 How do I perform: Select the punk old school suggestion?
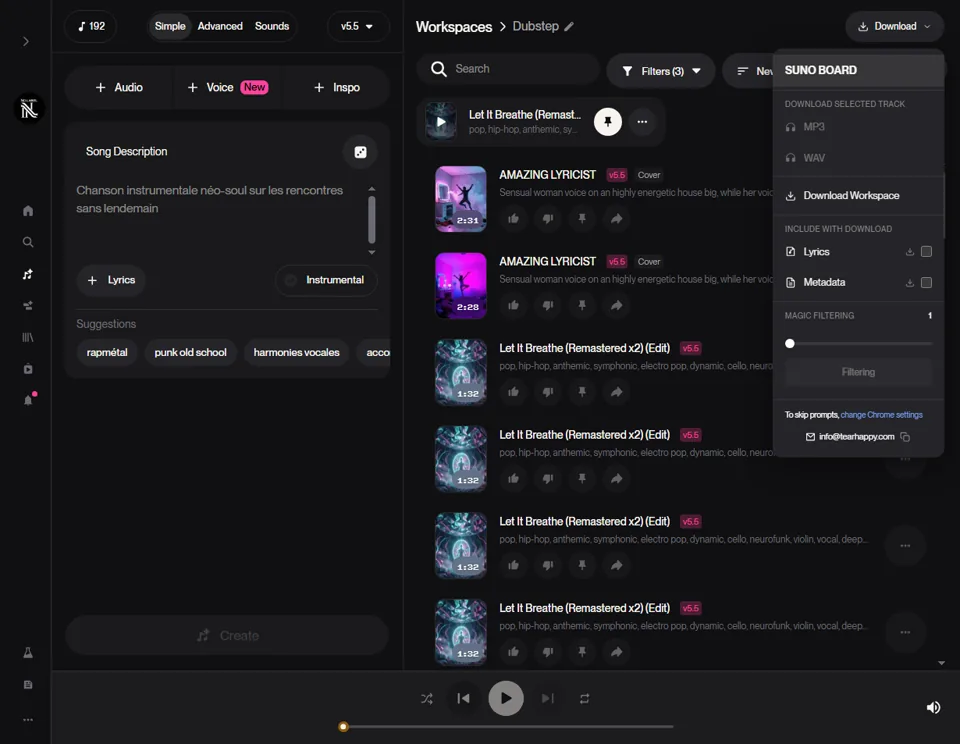coord(190,353)
